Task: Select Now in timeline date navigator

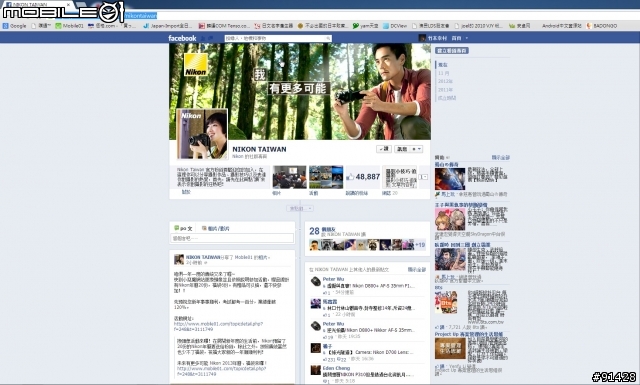Action: (442, 65)
